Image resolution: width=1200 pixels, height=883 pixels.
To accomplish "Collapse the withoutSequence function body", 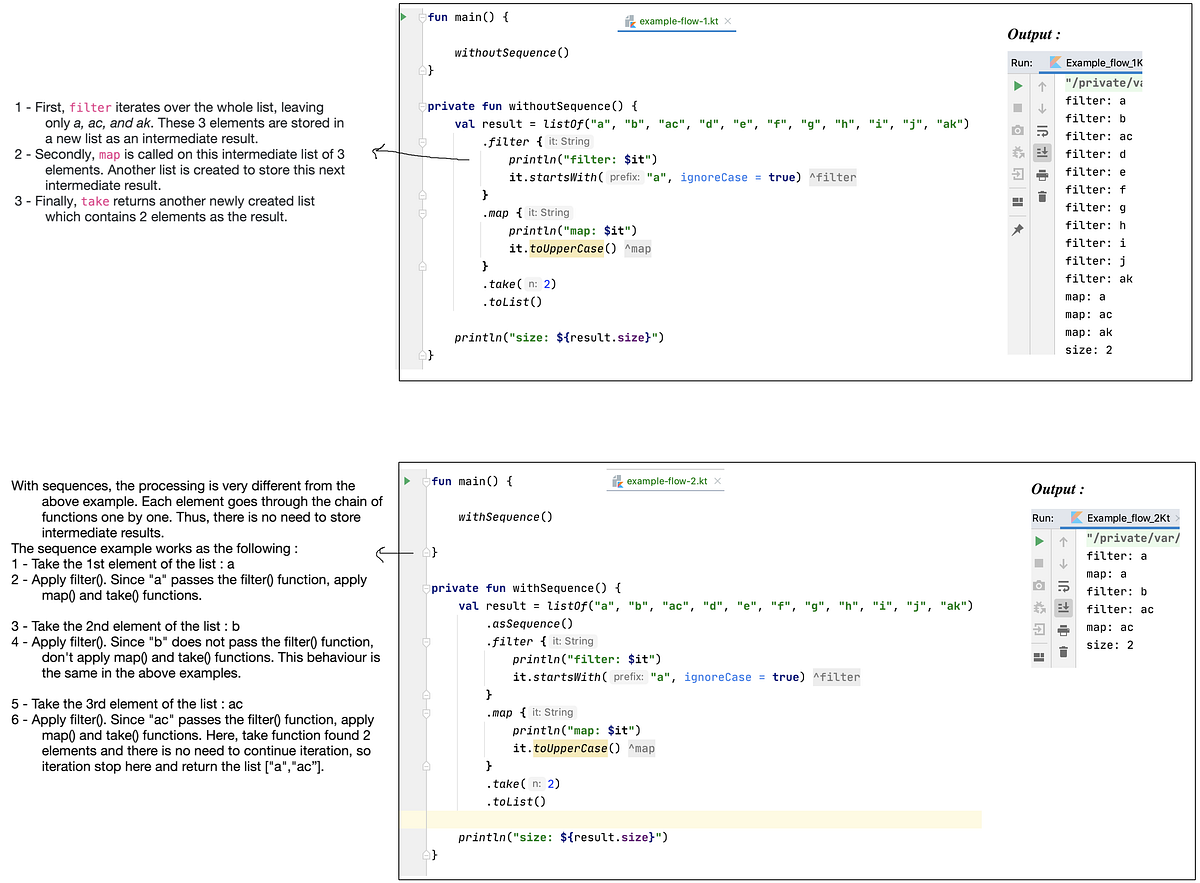I will click(421, 106).
